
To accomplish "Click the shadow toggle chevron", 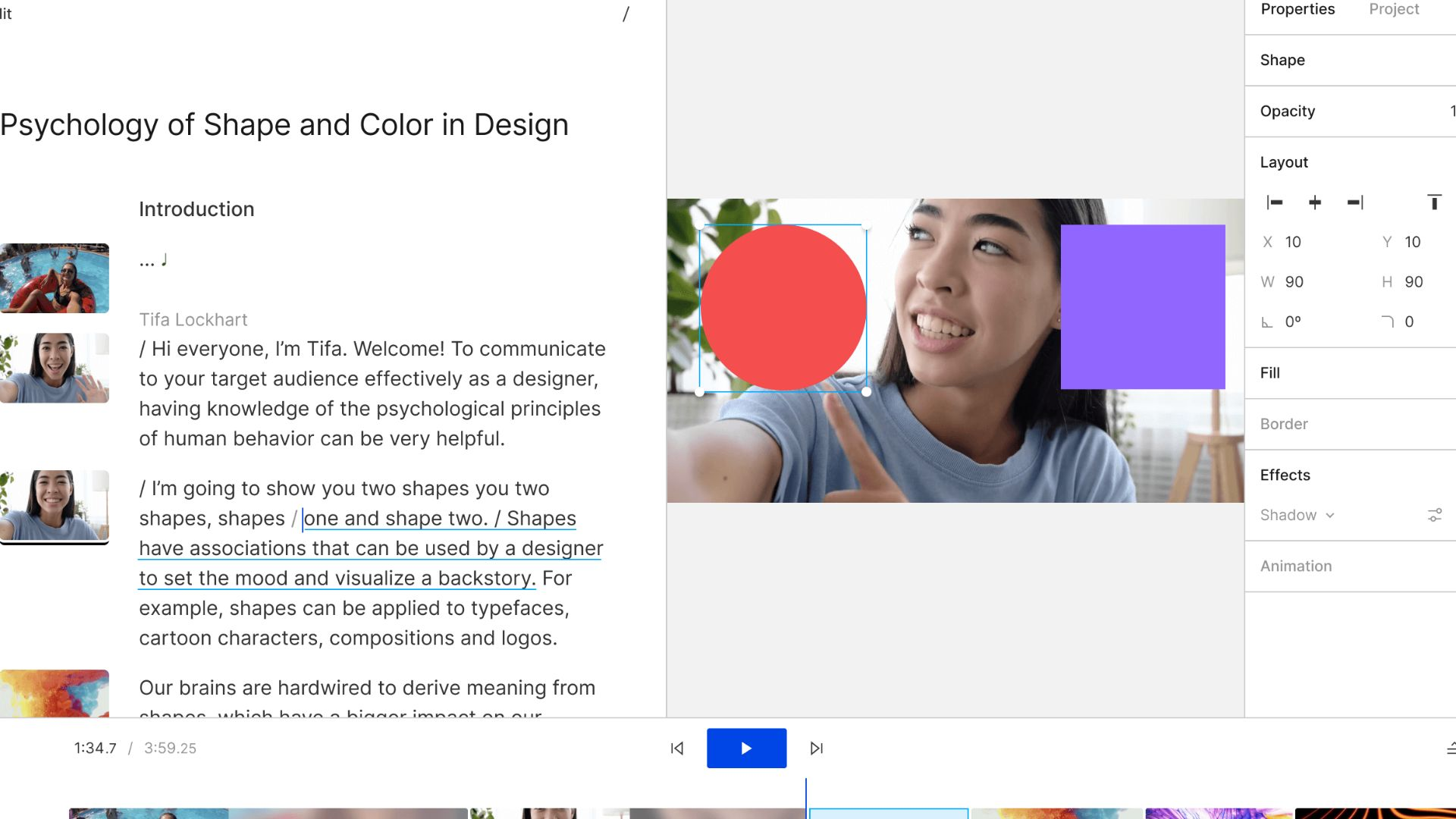I will (x=1329, y=516).
